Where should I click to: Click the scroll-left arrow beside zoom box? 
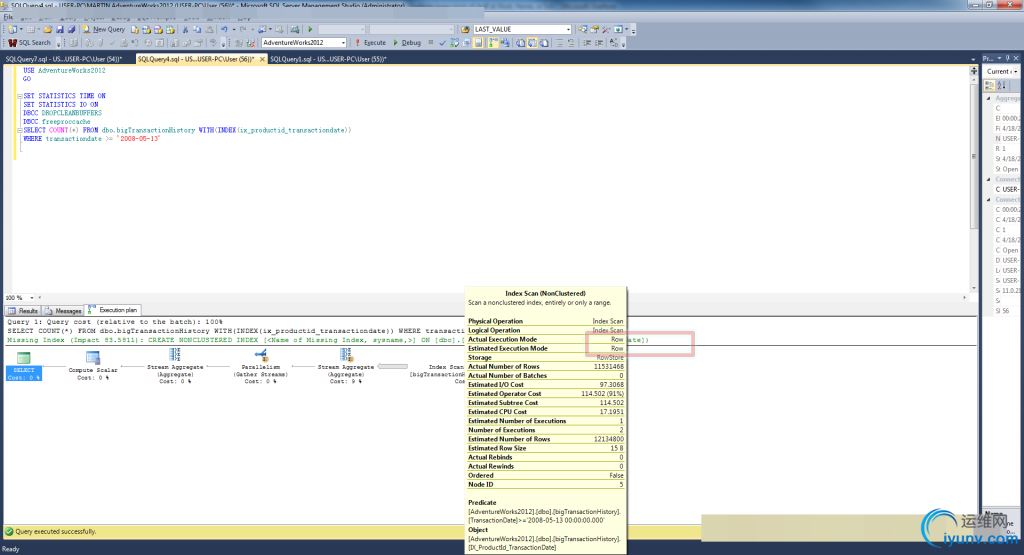tap(40, 298)
